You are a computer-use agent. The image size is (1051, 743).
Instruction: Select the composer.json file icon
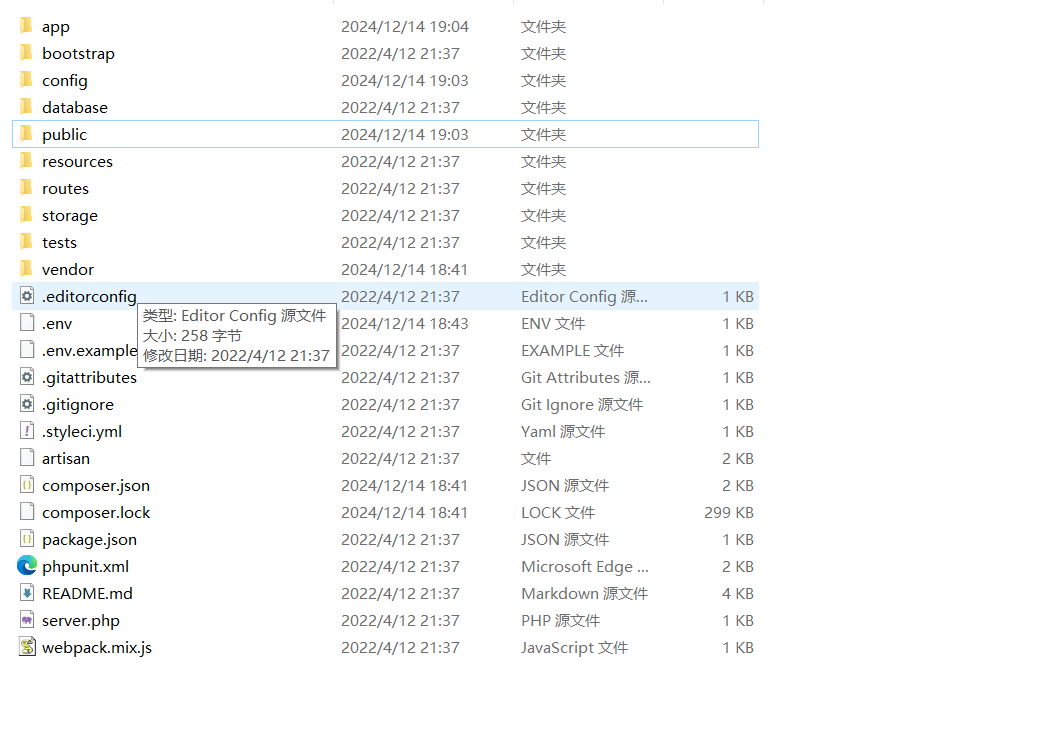tap(27, 485)
